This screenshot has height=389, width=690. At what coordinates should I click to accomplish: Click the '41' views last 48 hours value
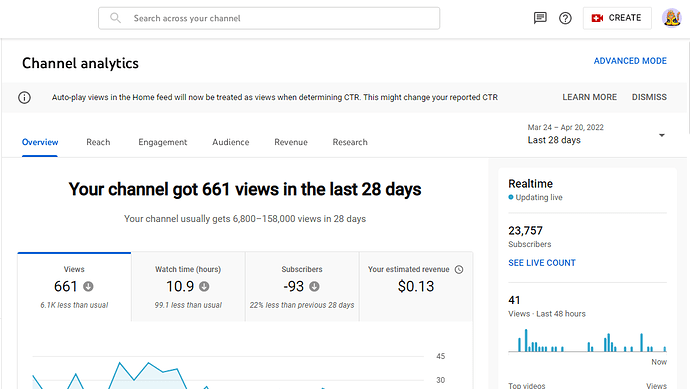tap(514, 300)
